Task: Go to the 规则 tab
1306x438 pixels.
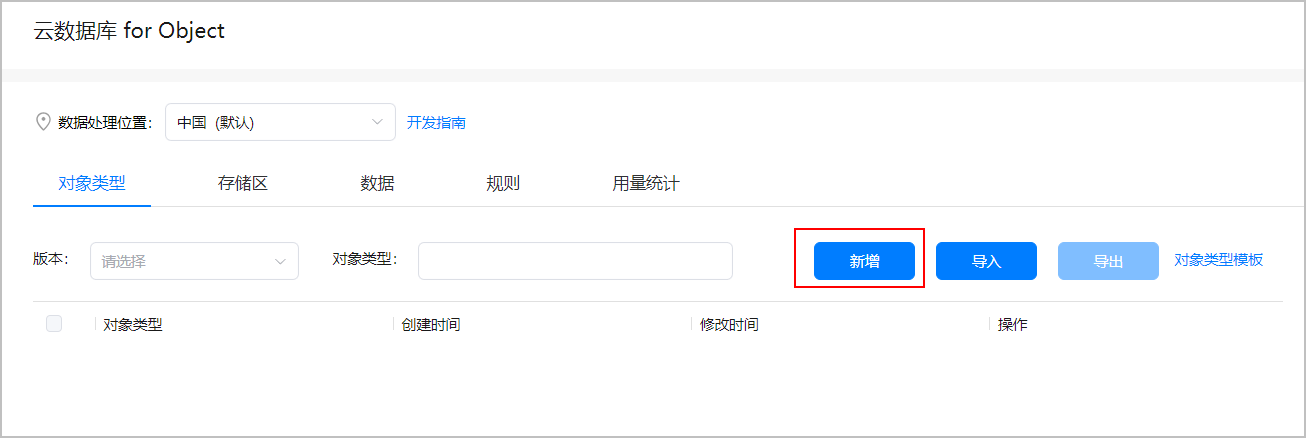Action: tap(503, 184)
